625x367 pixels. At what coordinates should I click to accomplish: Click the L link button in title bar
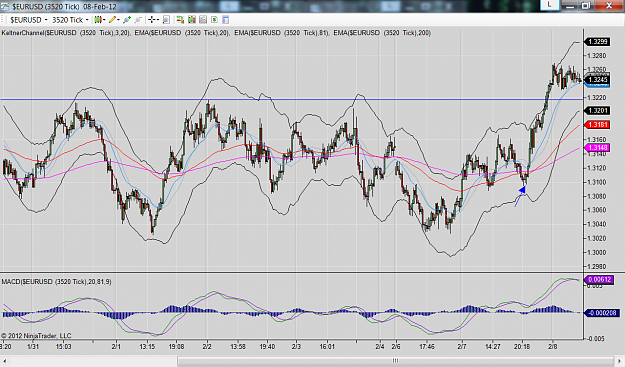point(550,4)
